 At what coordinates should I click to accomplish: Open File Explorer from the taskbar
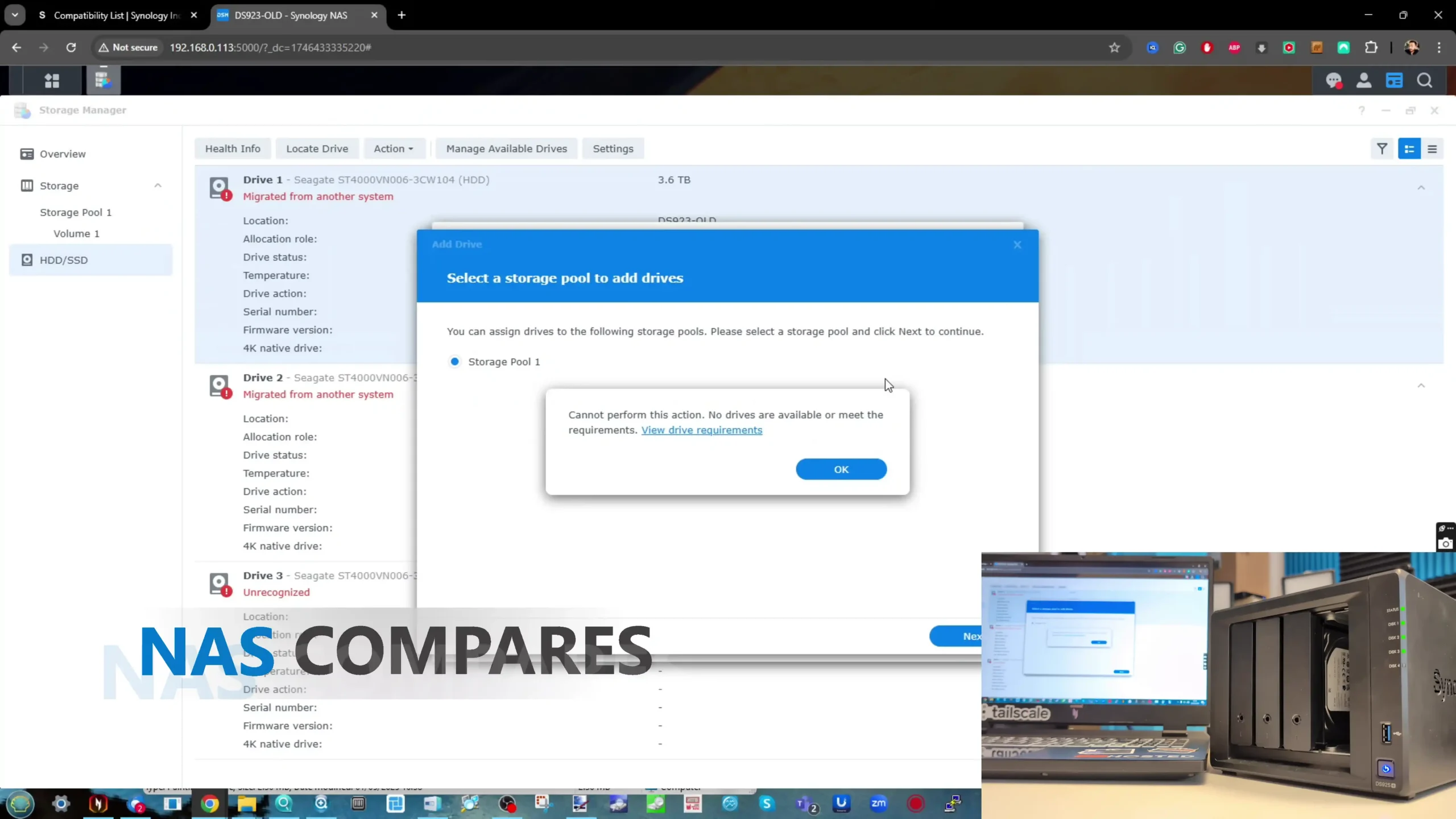246,804
